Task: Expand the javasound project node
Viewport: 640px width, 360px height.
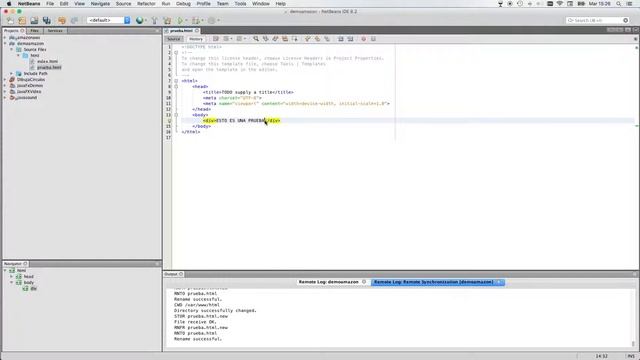Action: (5, 98)
